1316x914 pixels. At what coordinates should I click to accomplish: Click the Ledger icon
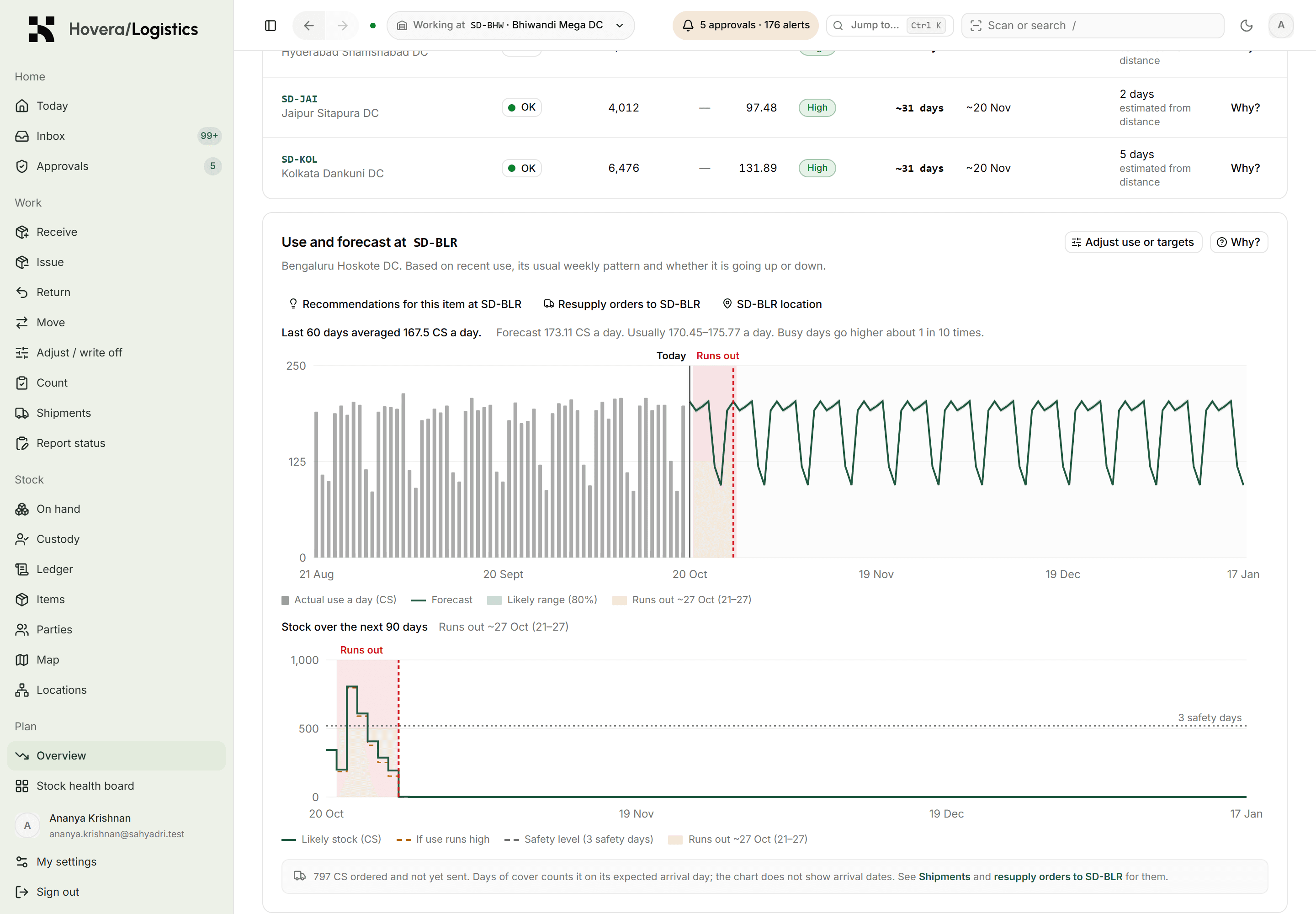pyautogui.click(x=22, y=569)
